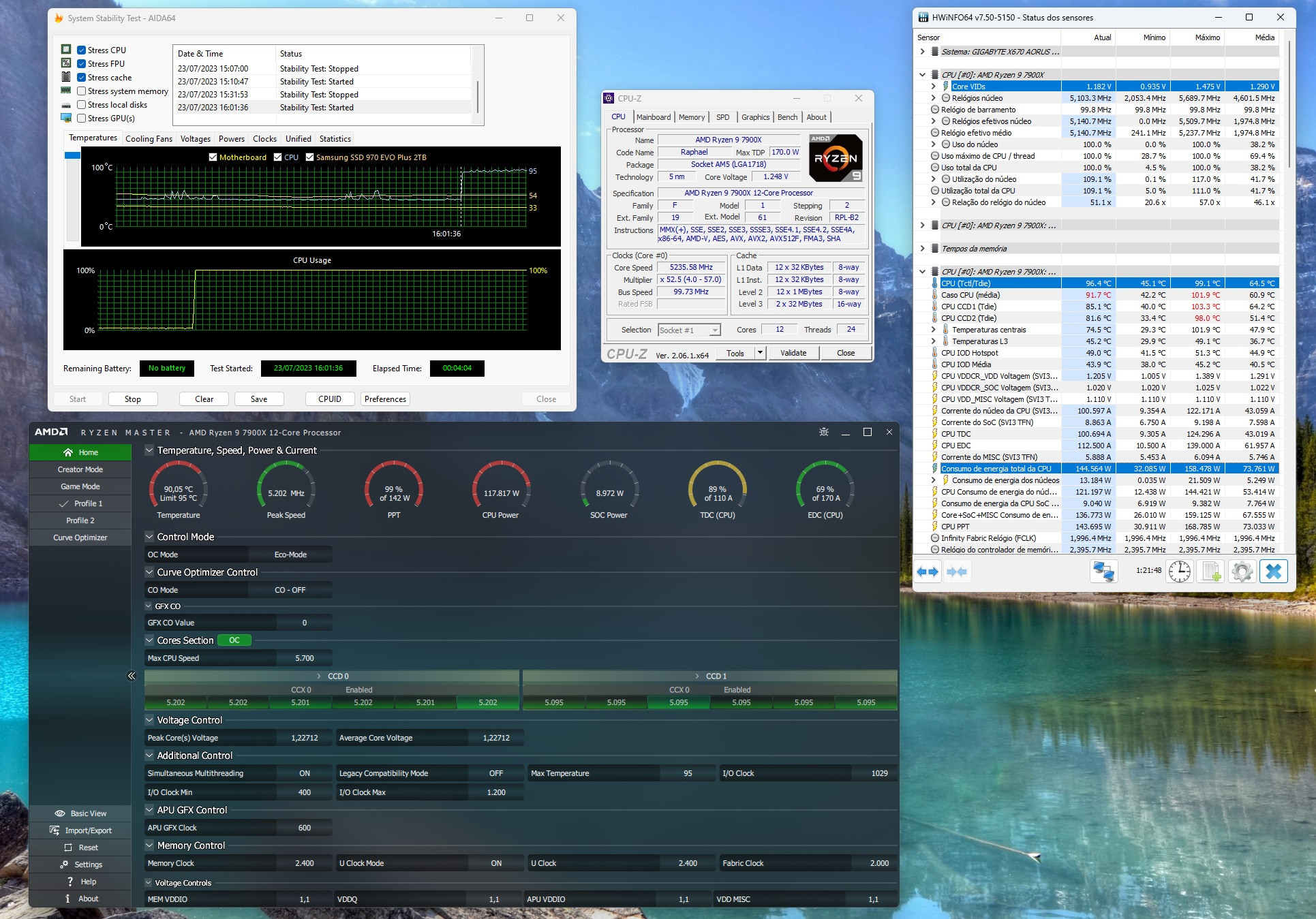Click Validate in CPU-Z
1316x919 pixels.
click(x=793, y=353)
